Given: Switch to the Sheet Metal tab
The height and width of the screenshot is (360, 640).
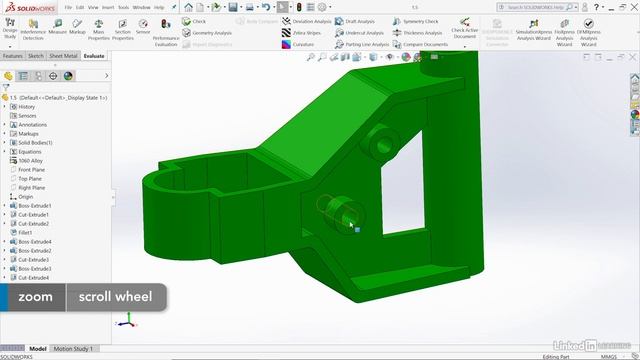Looking at the screenshot, I should pos(63,56).
